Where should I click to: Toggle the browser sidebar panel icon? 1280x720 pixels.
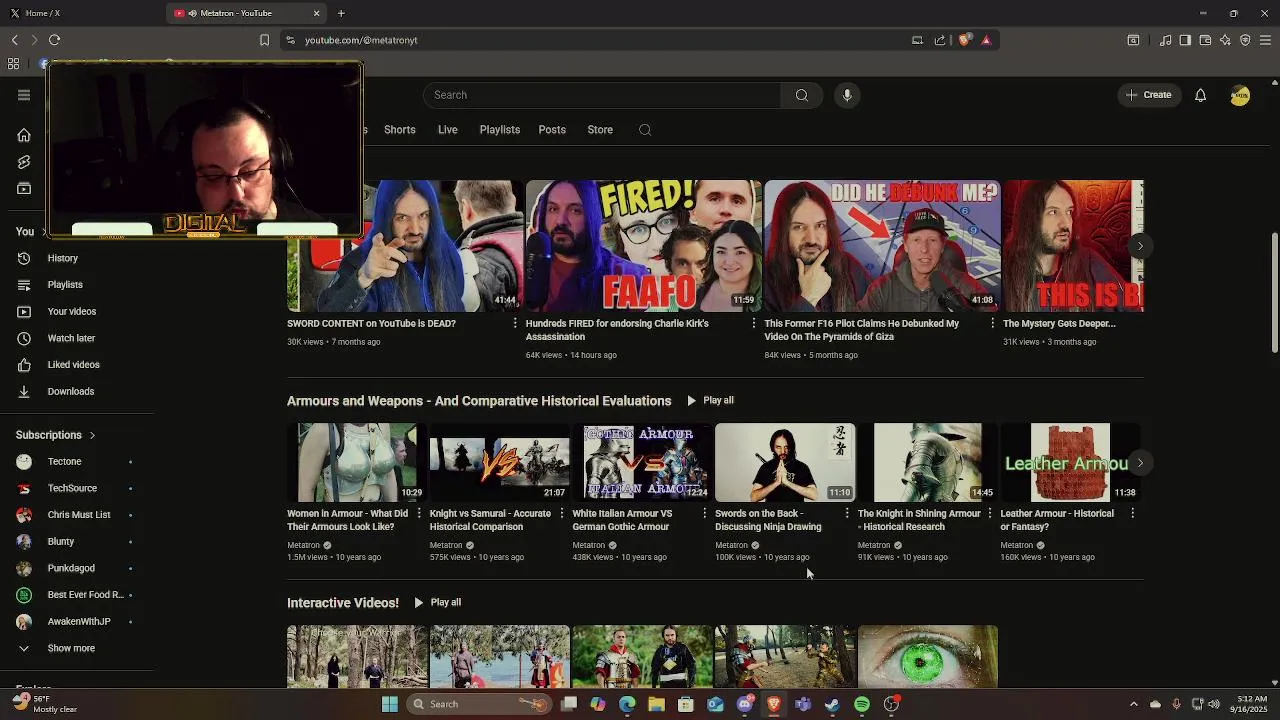tap(1185, 40)
